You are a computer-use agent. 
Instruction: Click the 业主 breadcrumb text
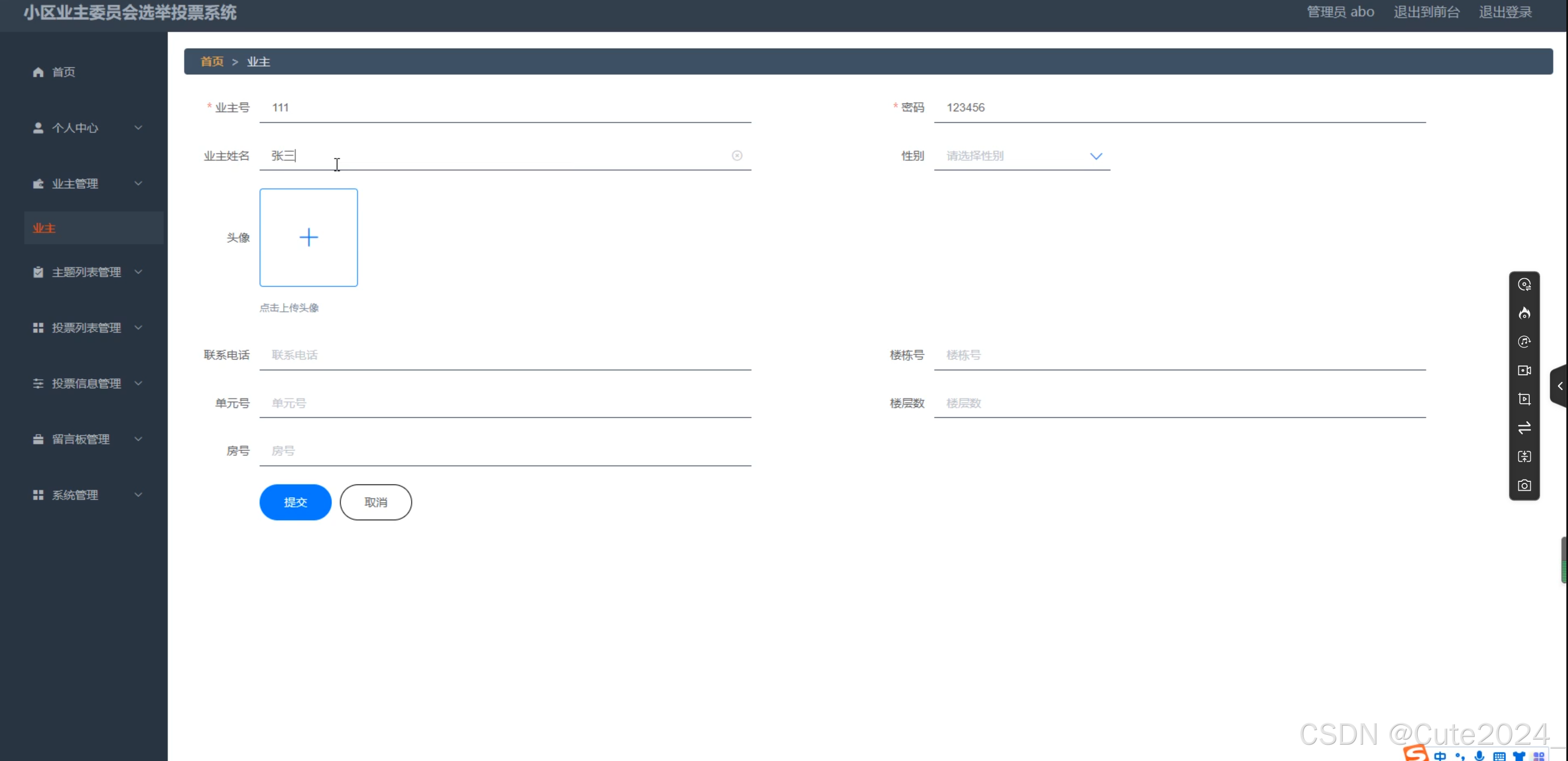[x=259, y=61]
